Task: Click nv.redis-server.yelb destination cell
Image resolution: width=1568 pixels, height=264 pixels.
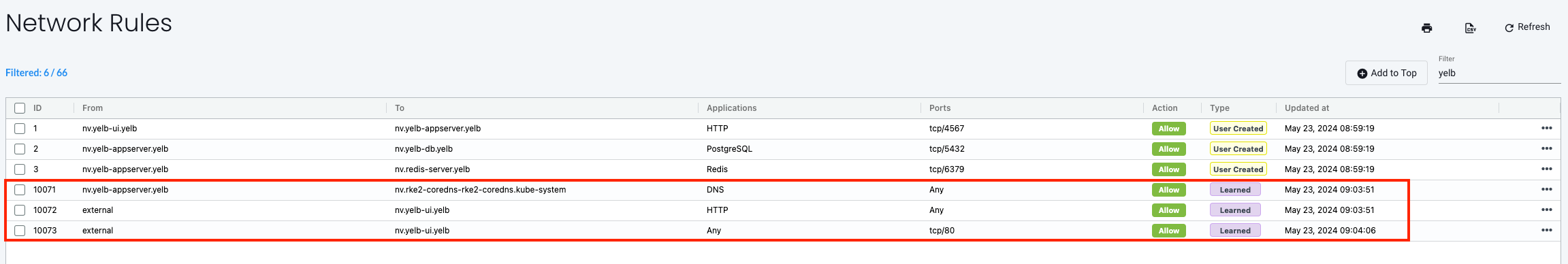Action: coord(432,169)
